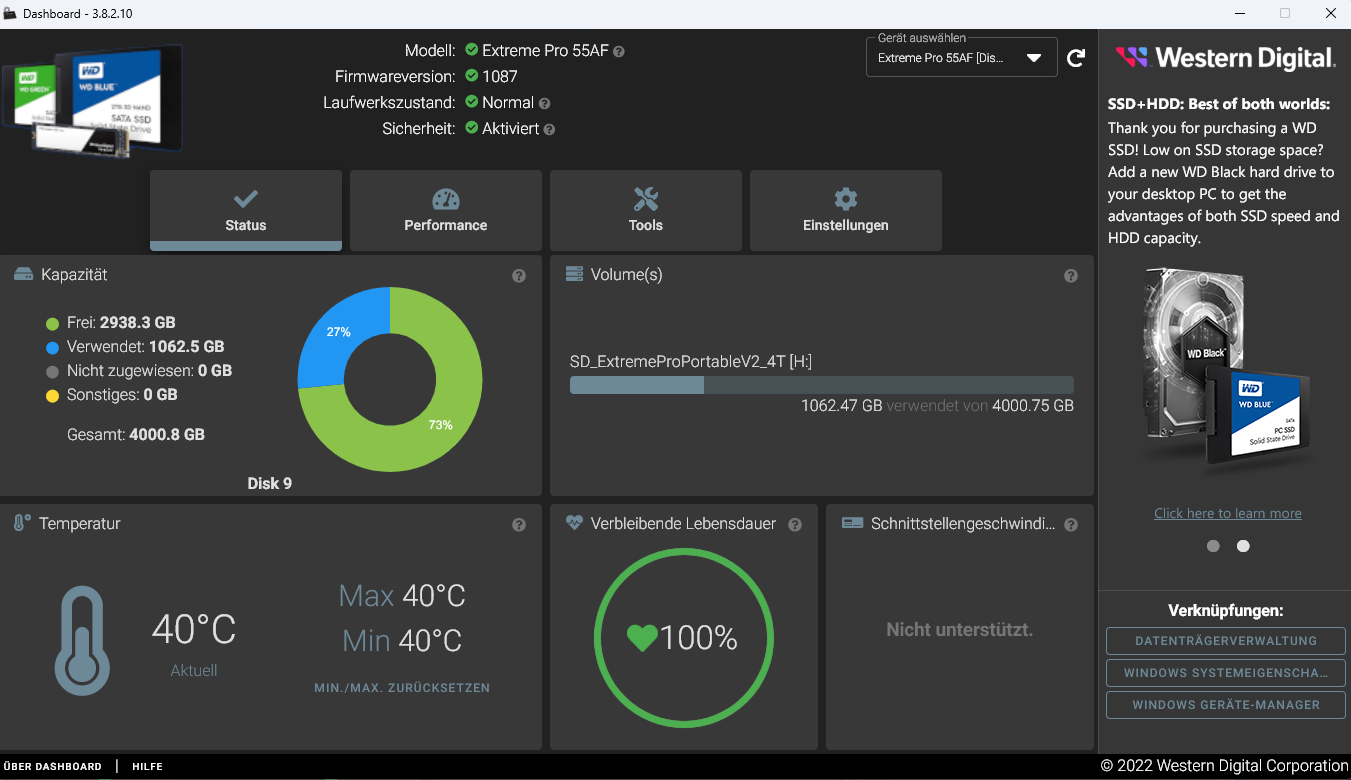This screenshot has height=780, width=1351.
Task: Click the Western Digital logo
Action: pos(1225,58)
